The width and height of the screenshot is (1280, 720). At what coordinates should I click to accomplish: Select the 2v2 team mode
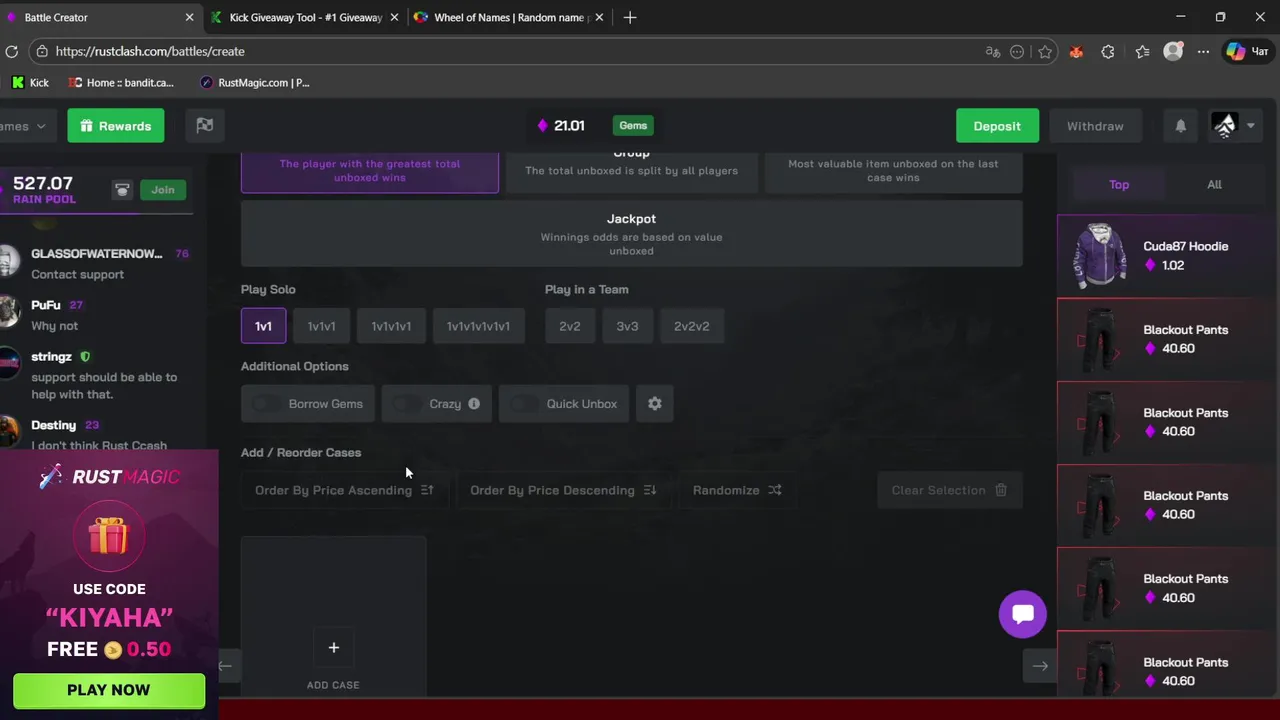tap(570, 326)
